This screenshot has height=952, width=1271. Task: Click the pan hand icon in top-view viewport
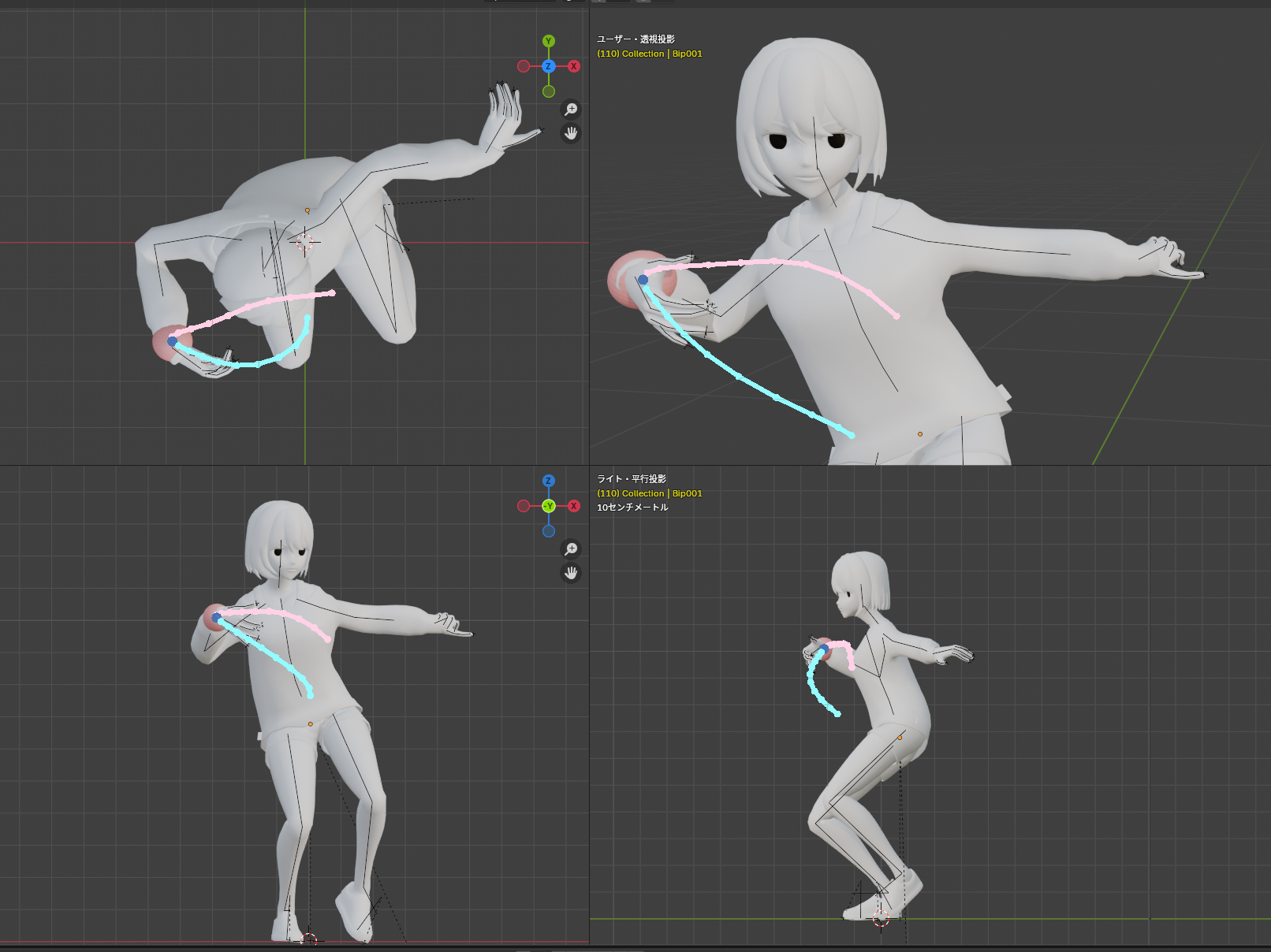point(571,133)
